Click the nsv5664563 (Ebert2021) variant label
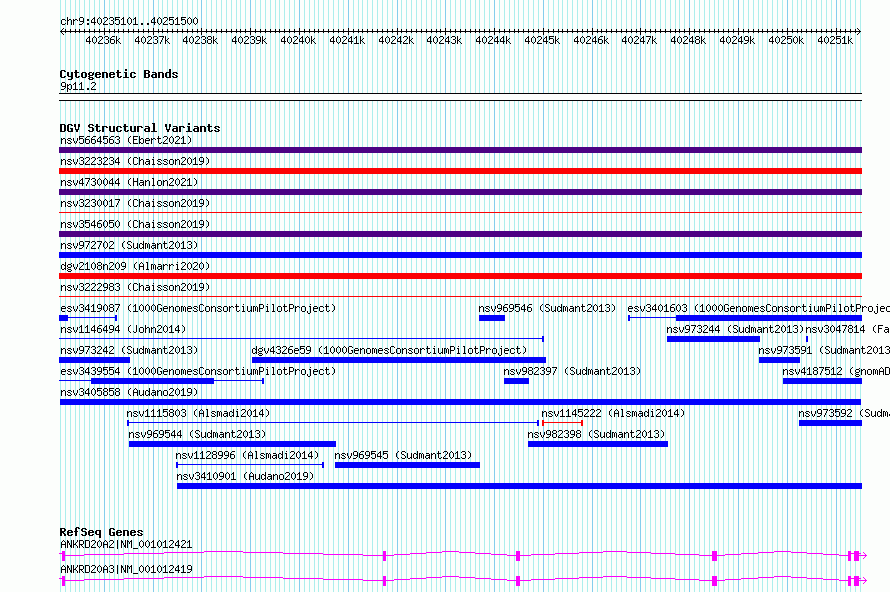 coord(126,140)
